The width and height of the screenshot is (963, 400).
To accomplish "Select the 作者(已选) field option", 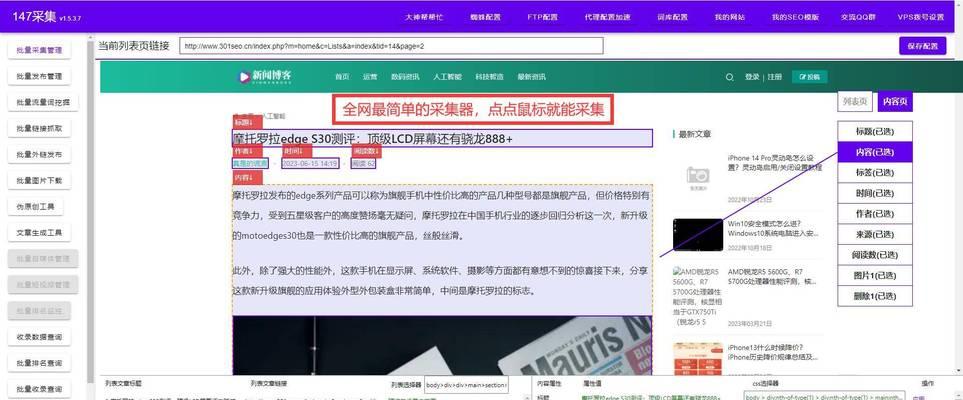I will click(x=875, y=214).
